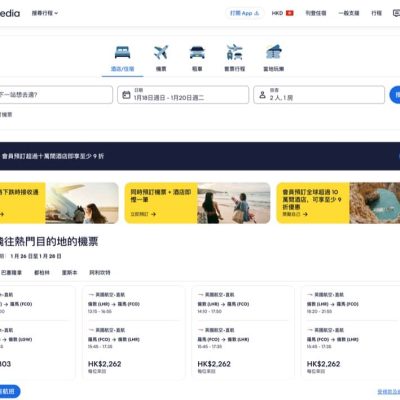Open the flight plus hotel package tab
The height and width of the screenshot is (400, 400).
(x=235, y=59)
